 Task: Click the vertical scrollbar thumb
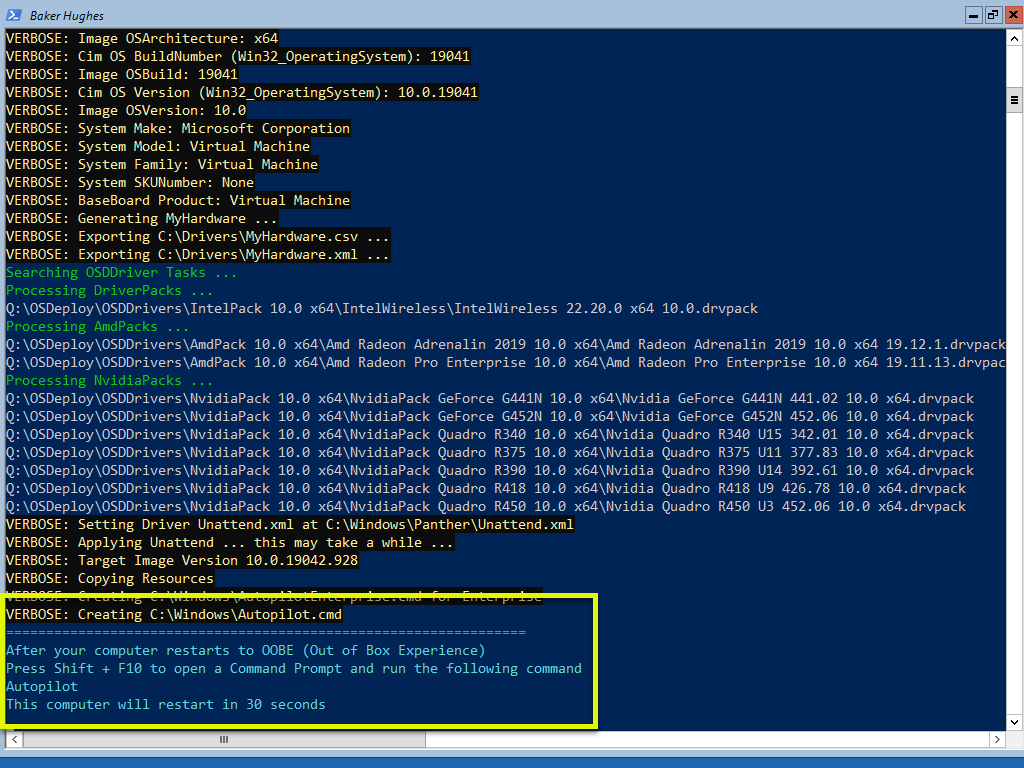pos(1014,100)
